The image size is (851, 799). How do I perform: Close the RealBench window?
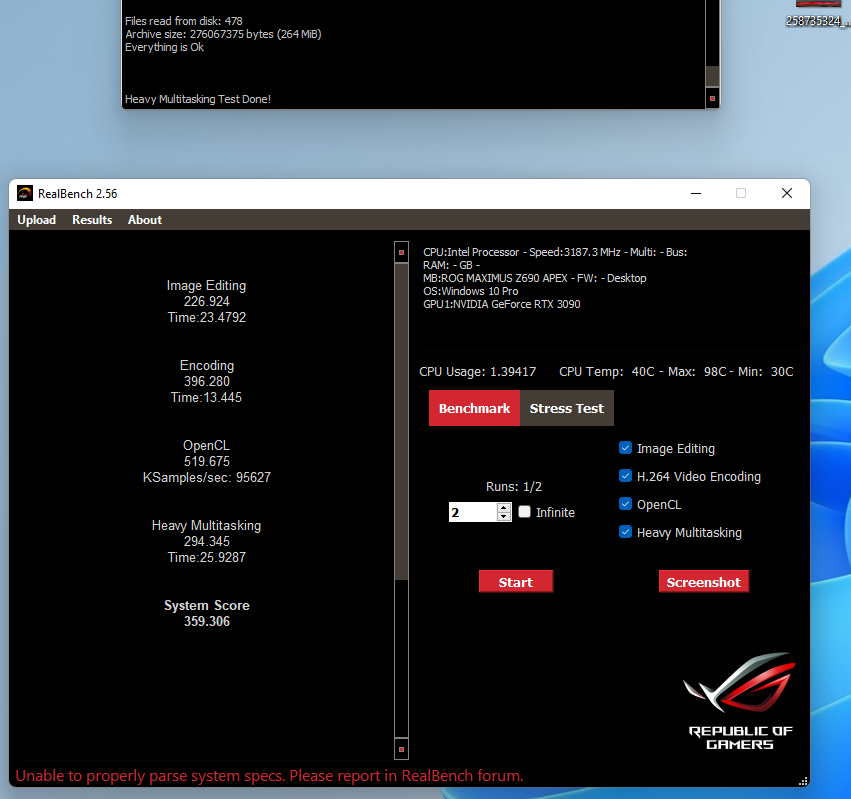click(786, 193)
